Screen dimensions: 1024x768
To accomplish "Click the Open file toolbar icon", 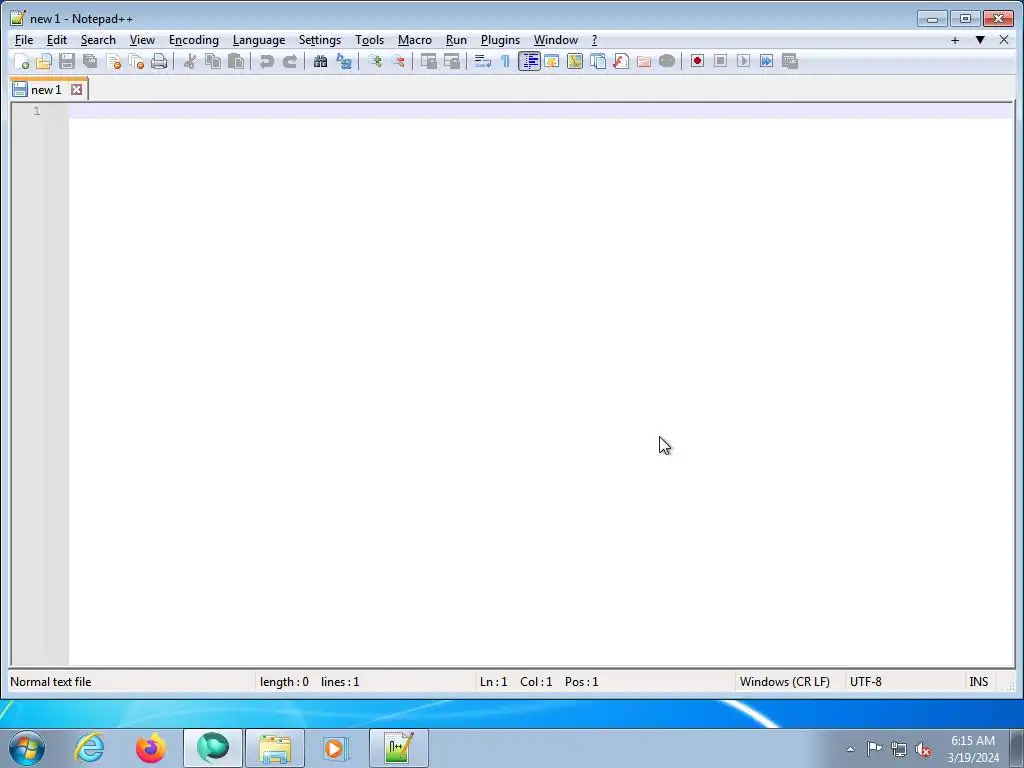I will pos(44,61).
